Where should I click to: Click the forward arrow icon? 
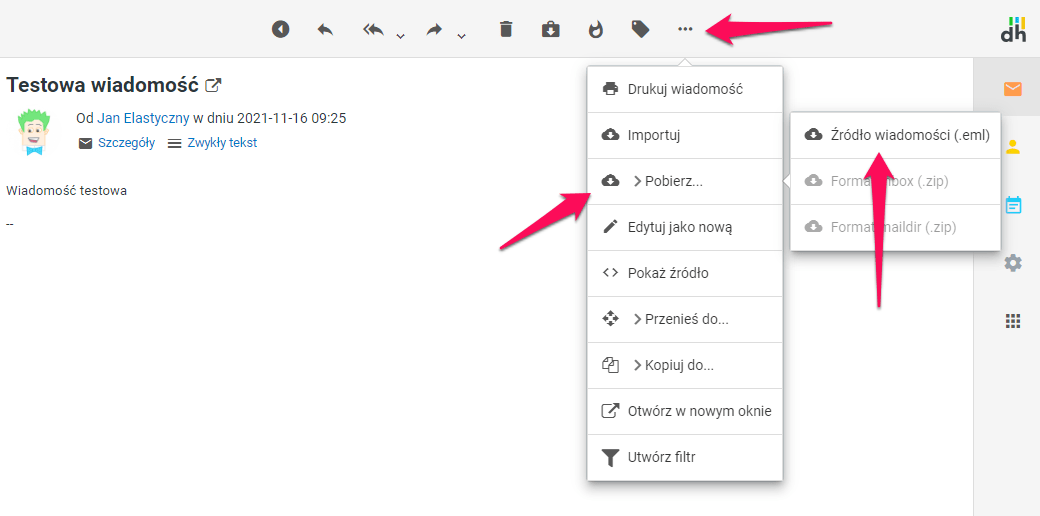434,29
